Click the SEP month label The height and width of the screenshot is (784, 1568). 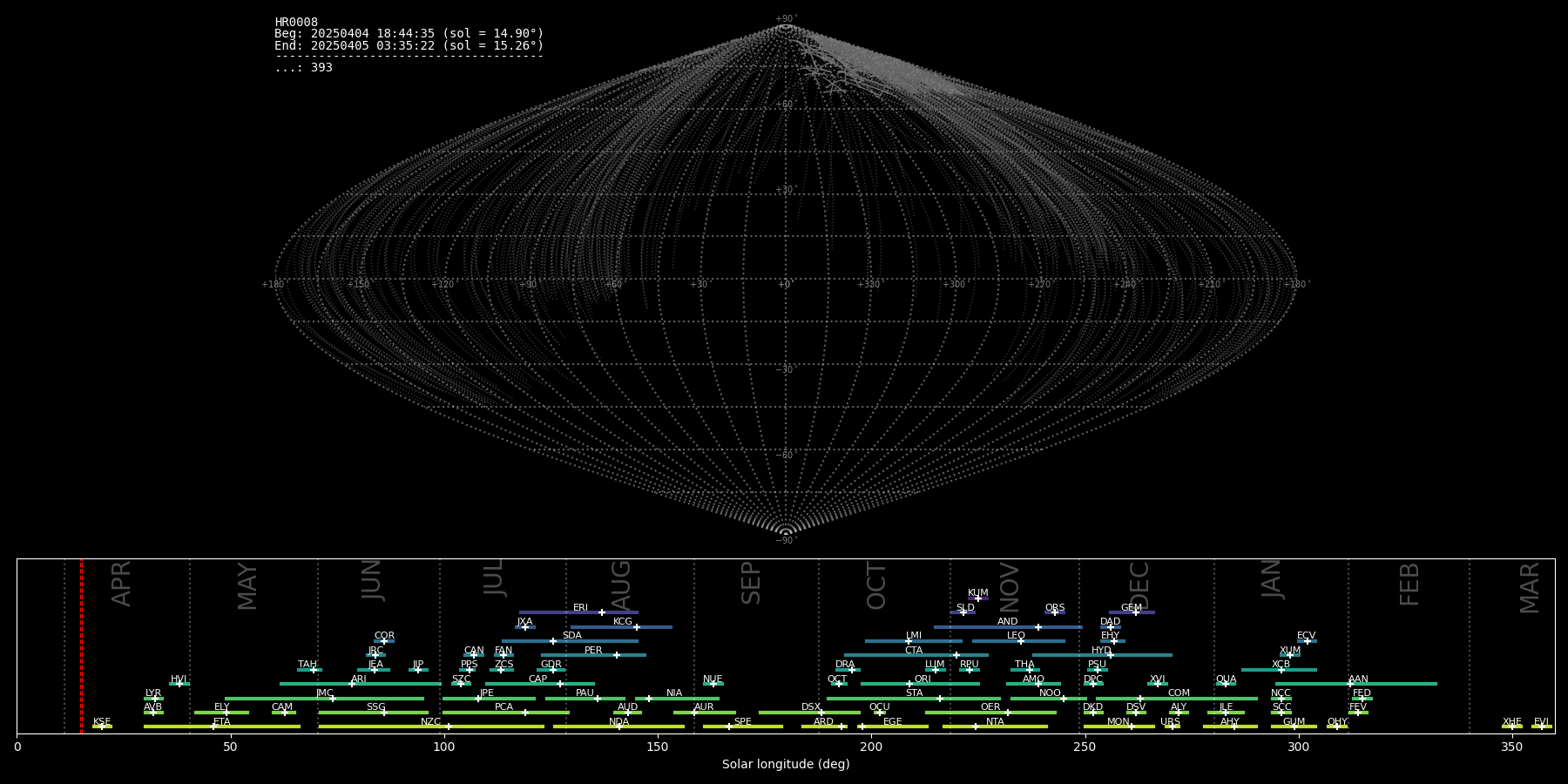751,583
